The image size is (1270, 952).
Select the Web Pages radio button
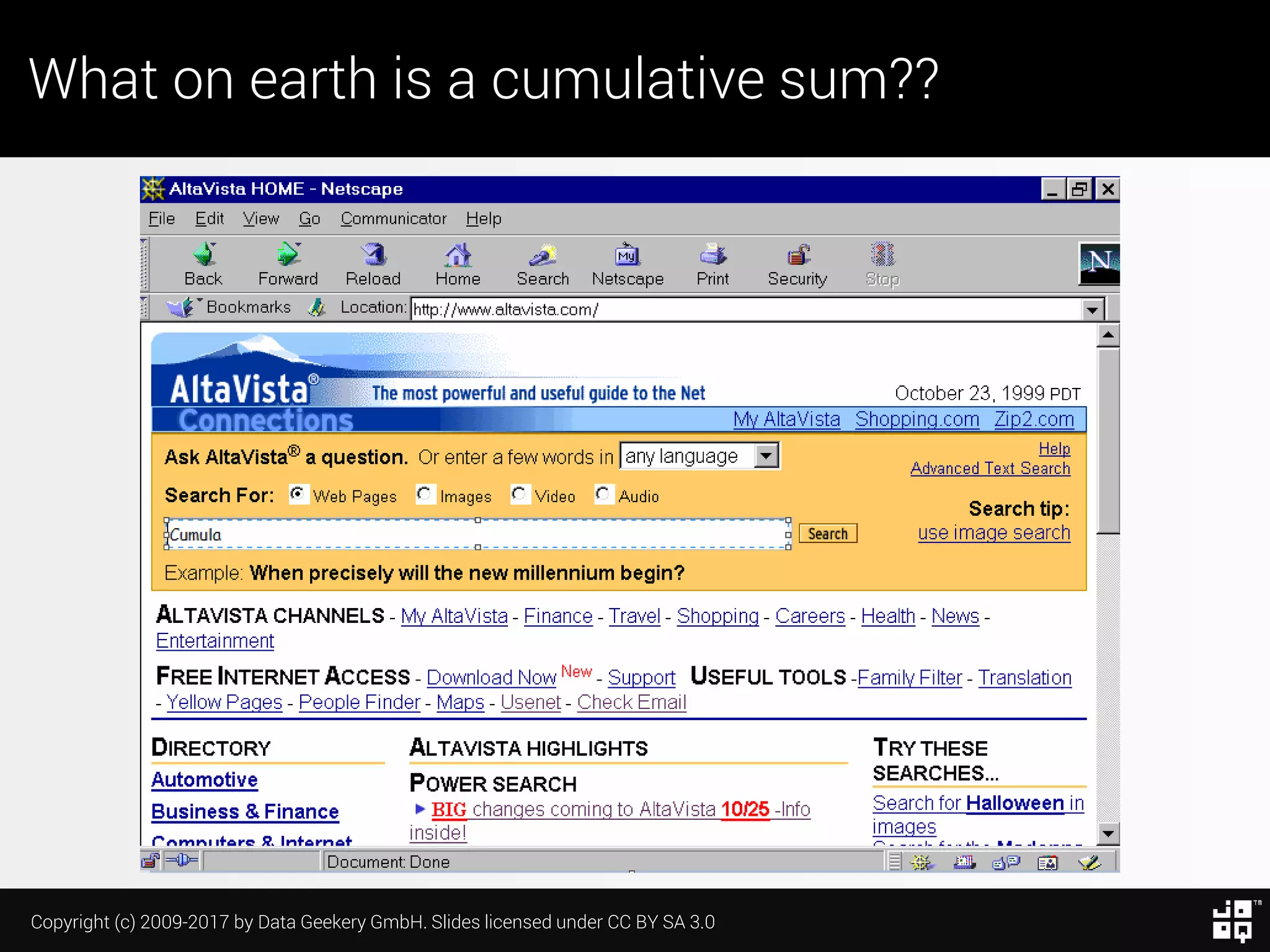click(299, 494)
